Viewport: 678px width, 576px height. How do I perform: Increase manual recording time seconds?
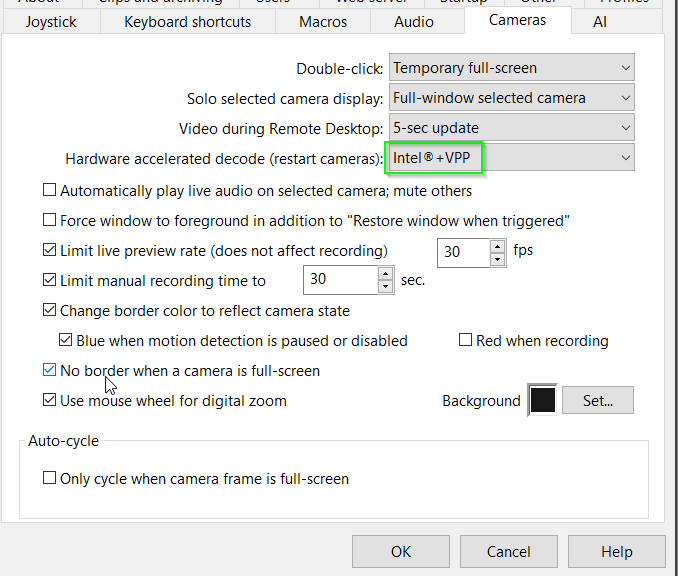(x=386, y=274)
